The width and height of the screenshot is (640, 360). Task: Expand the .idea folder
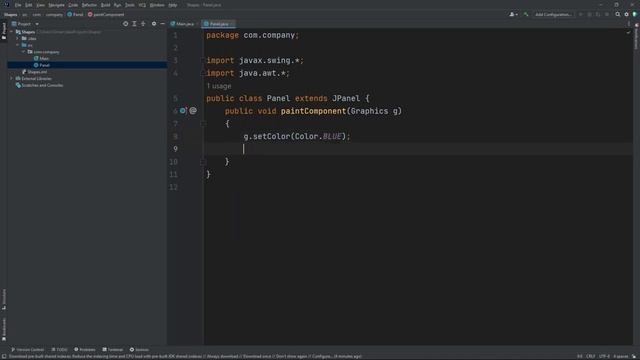pyautogui.click(x=18, y=38)
